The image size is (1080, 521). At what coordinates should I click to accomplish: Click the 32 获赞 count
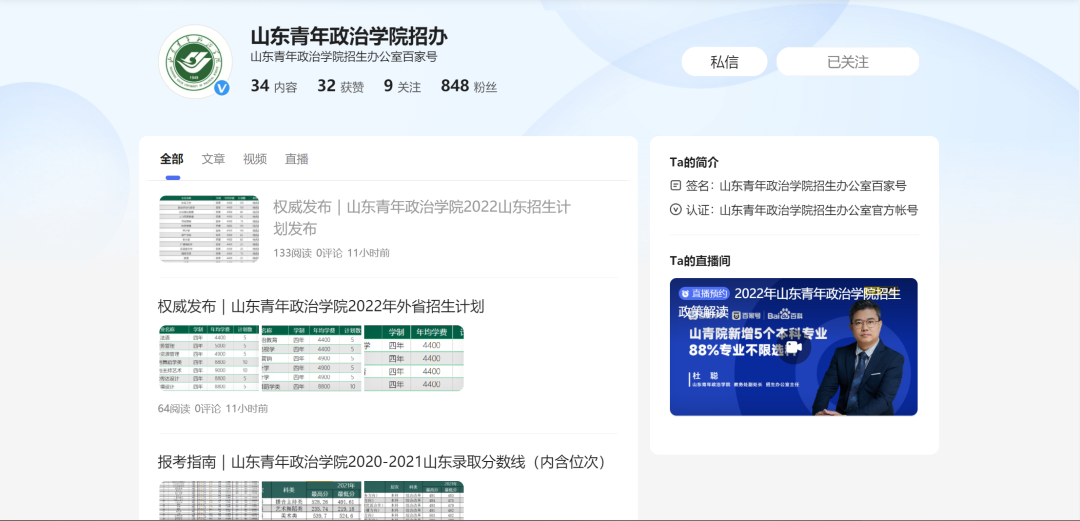click(340, 86)
